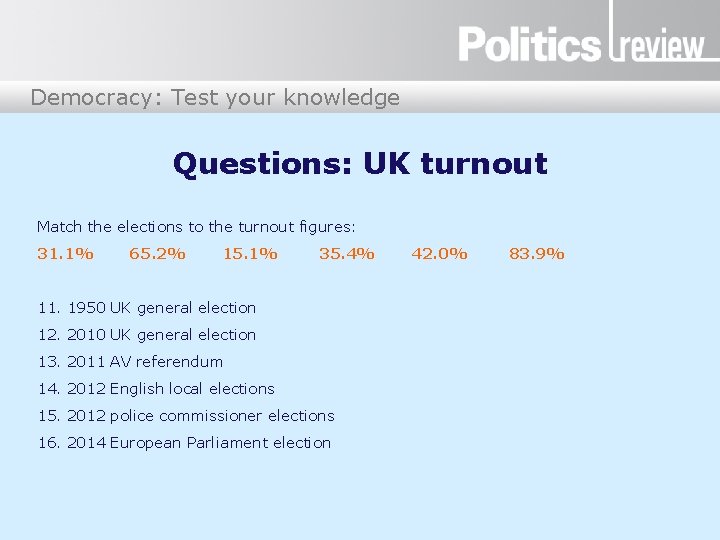
Task: Select the 65.2% turnout figure
Action: tap(157, 253)
